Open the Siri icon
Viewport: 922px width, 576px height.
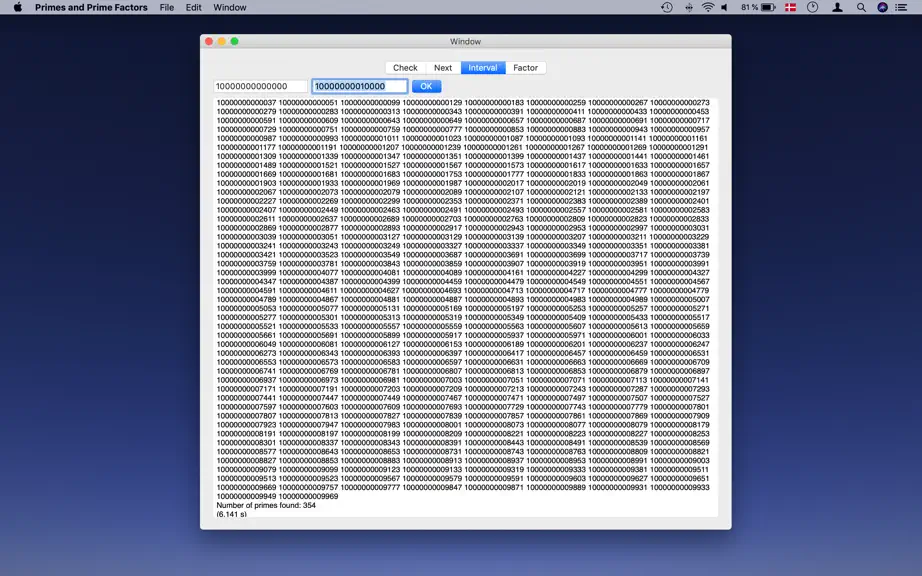point(882,7)
